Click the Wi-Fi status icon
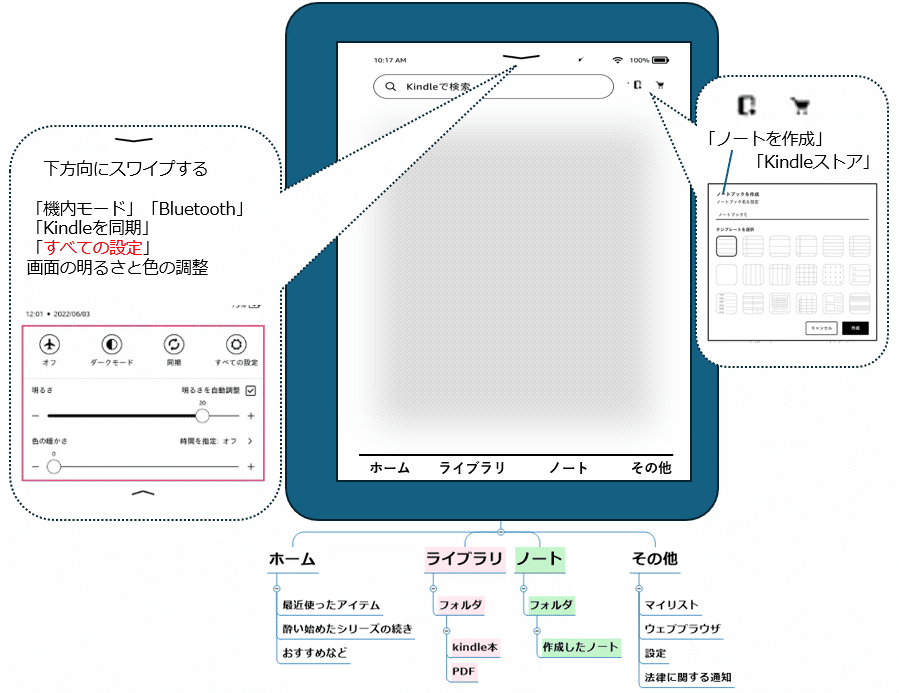 (617, 60)
